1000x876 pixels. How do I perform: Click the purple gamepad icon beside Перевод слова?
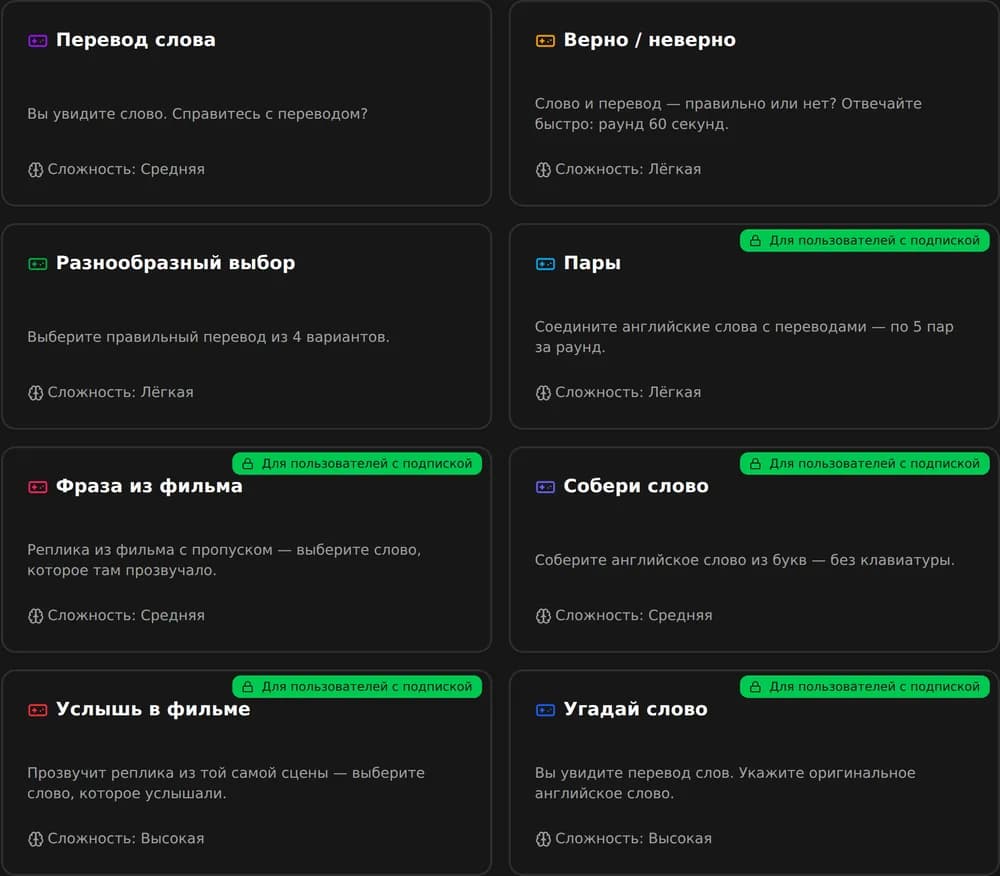(x=38, y=41)
